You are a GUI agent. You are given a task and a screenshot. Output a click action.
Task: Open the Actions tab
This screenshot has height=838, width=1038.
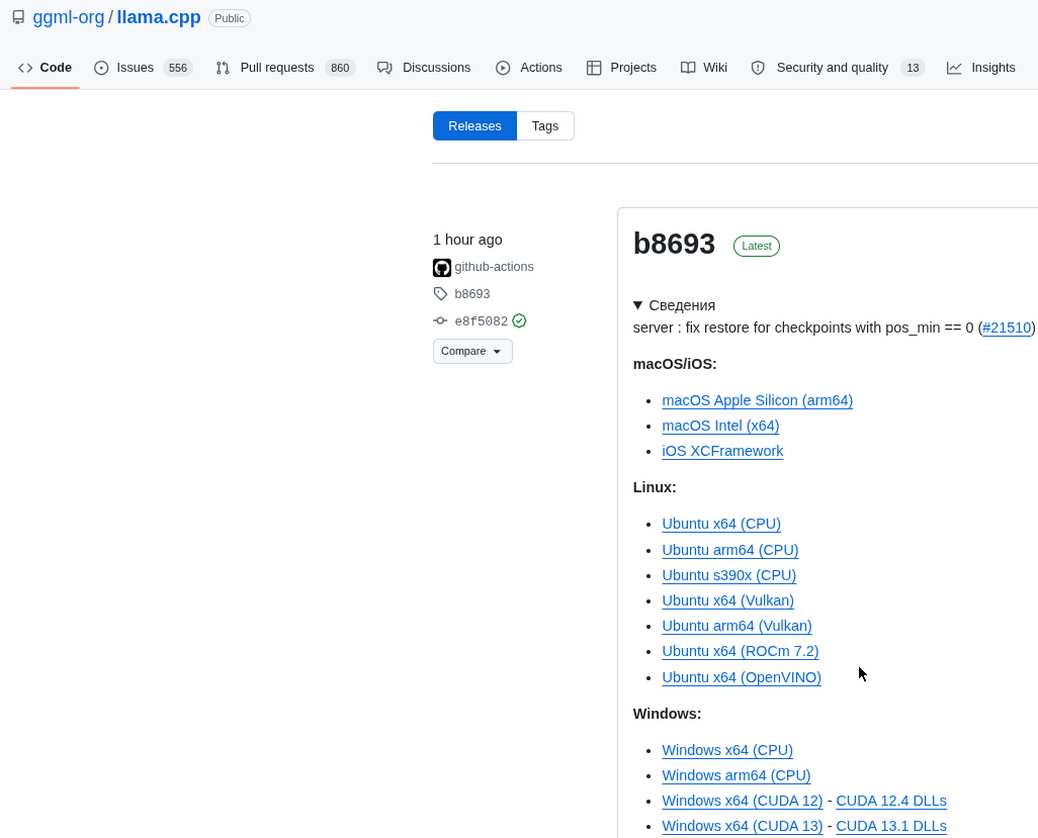tap(529, 68)
